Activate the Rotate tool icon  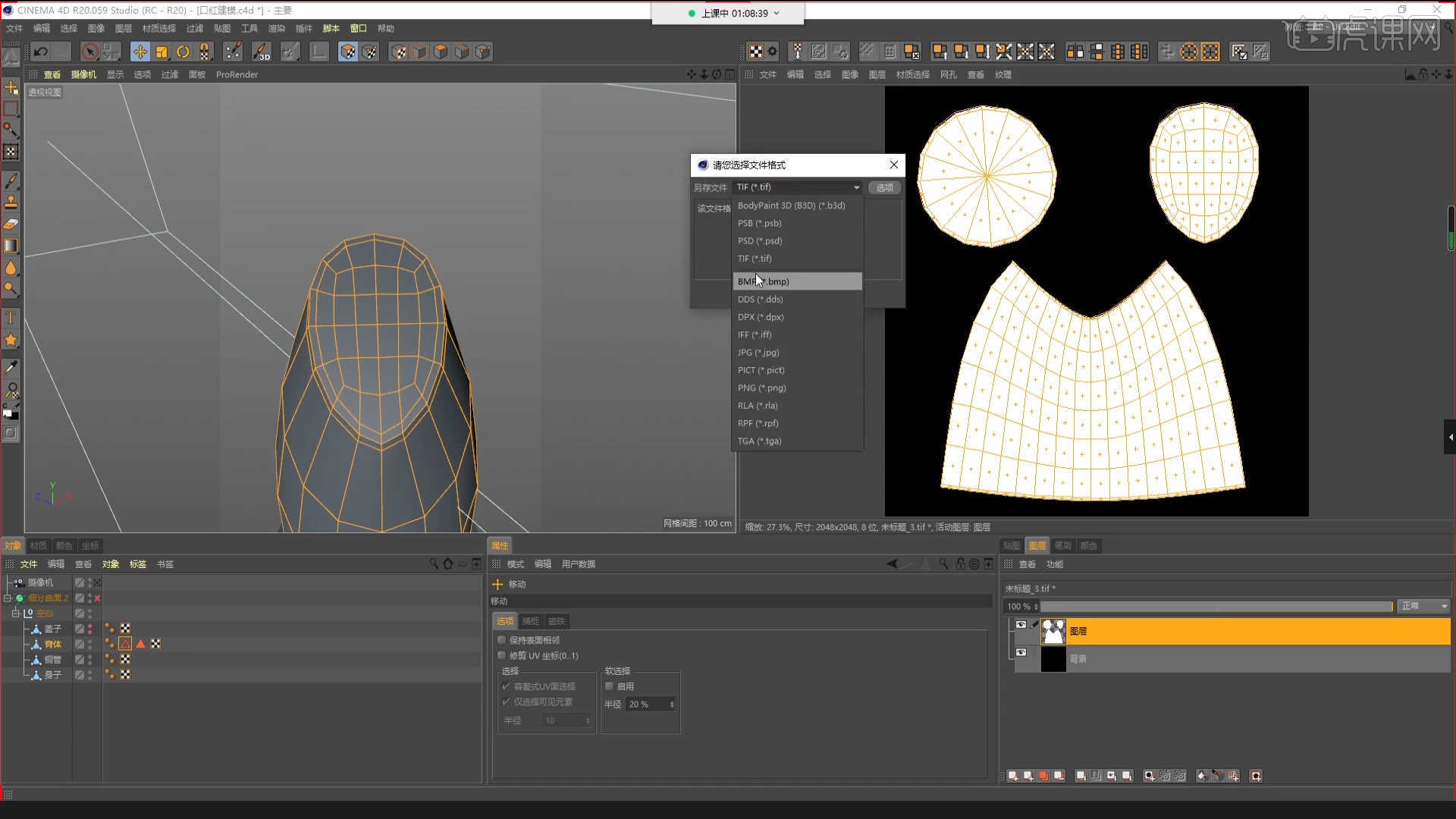[x=183, y=52]
